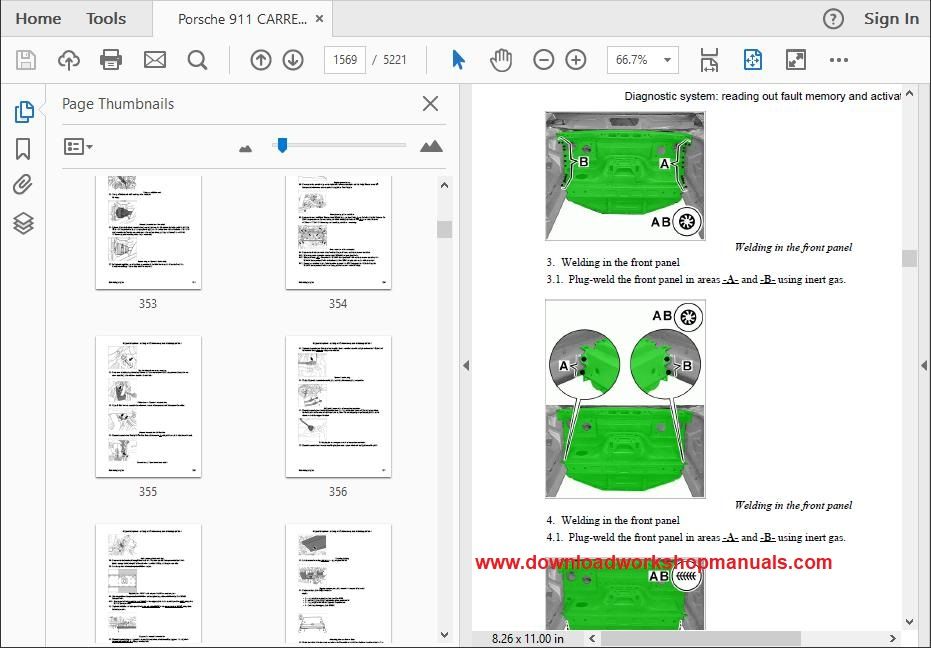Open the Tools tab
Screen dimensions: 931x648
click(106, 19)
